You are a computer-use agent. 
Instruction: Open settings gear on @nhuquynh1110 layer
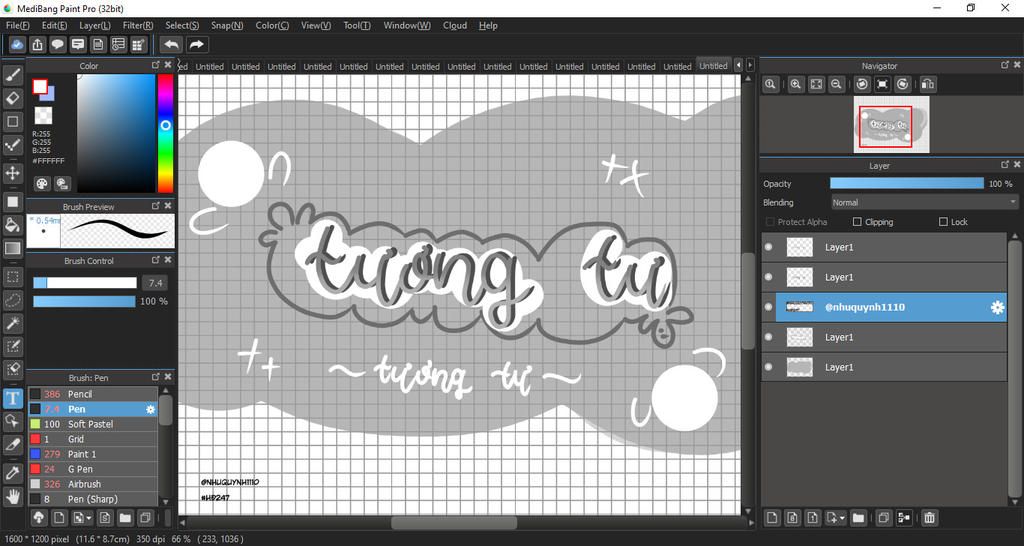[x=997, y=308]
